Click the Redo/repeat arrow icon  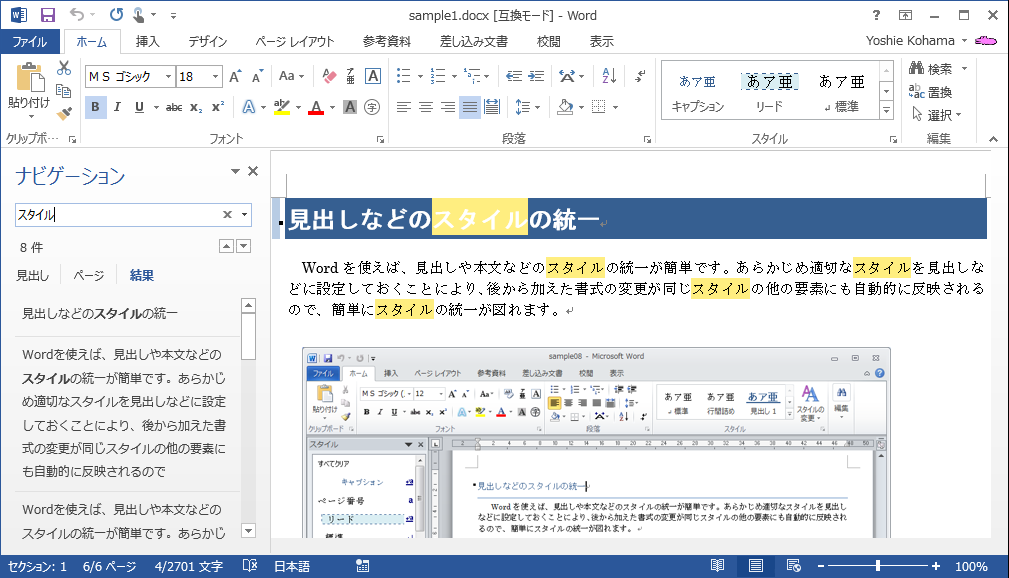[x=116, y=14]
